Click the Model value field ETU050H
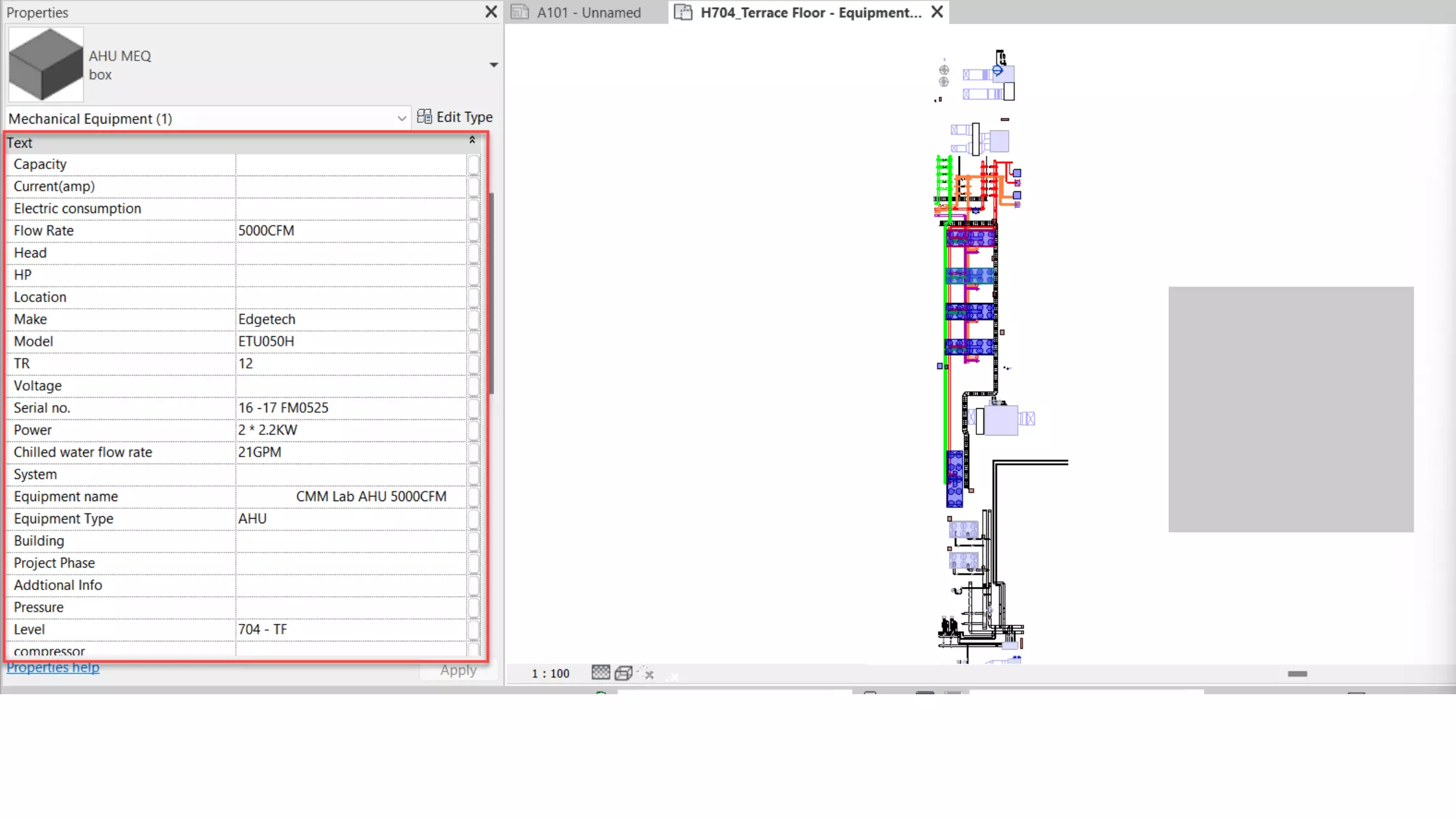This screenshot has height=819, width=1456. 351,341
